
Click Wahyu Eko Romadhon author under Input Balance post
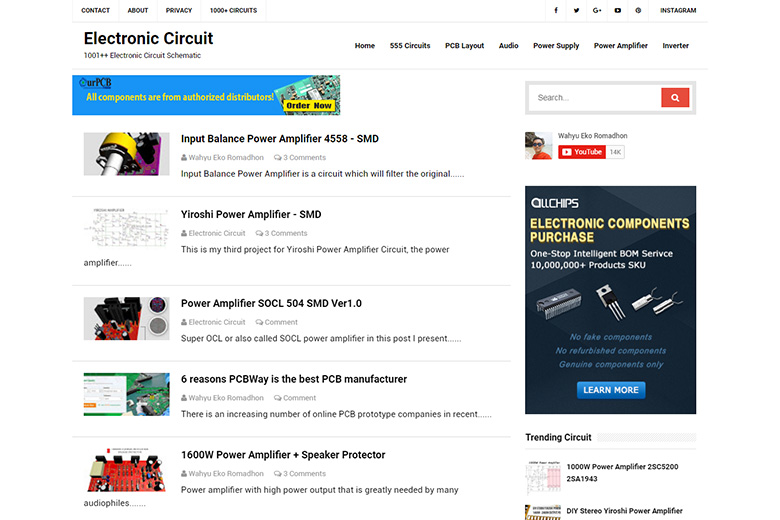coord(226,158)
